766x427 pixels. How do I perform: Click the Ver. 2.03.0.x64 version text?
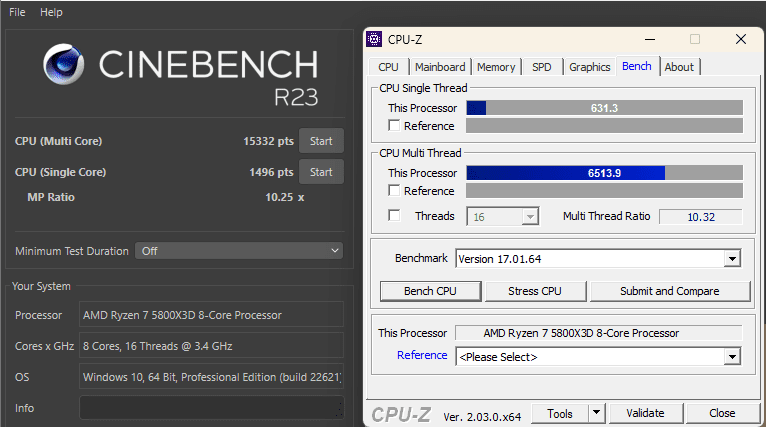pos(482,417)
